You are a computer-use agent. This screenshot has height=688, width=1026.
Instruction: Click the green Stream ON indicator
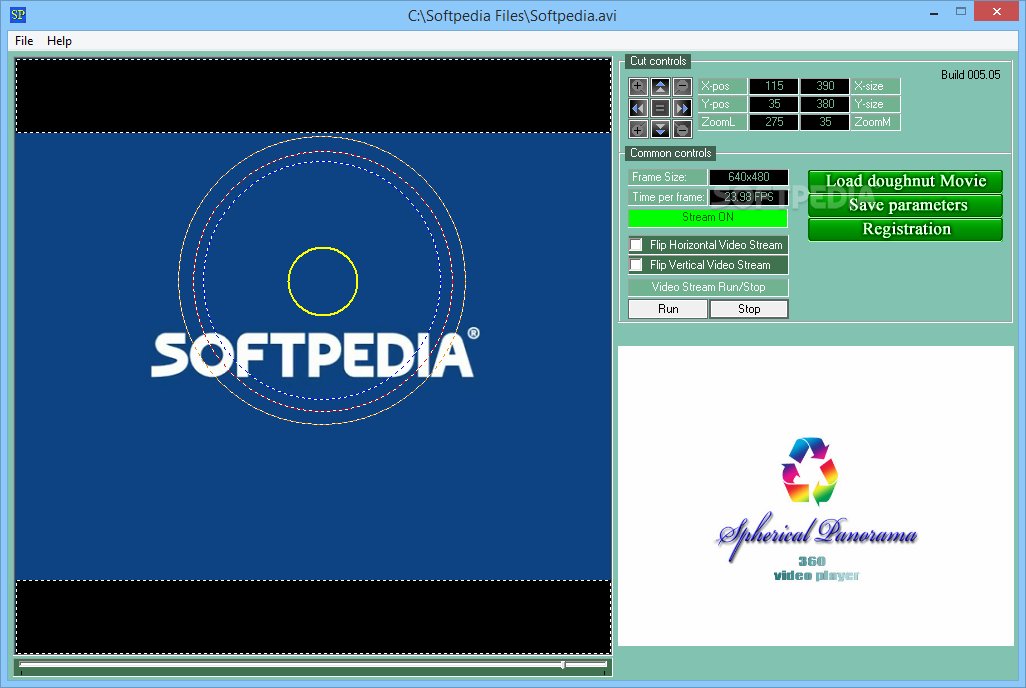[708, 217]
